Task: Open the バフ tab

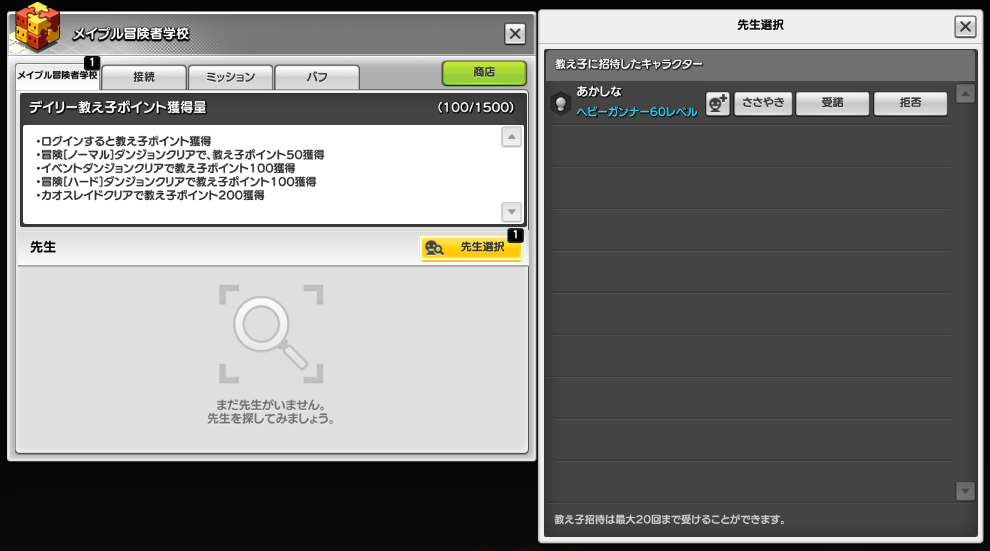Action: click(x=317, y=77)
